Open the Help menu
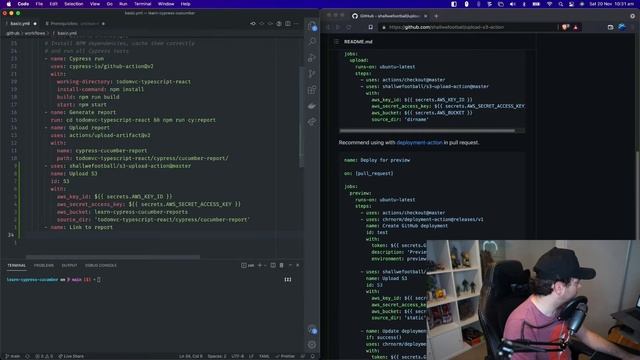The width and height of the screenshot is (640, 360). [x=185, y=4]
